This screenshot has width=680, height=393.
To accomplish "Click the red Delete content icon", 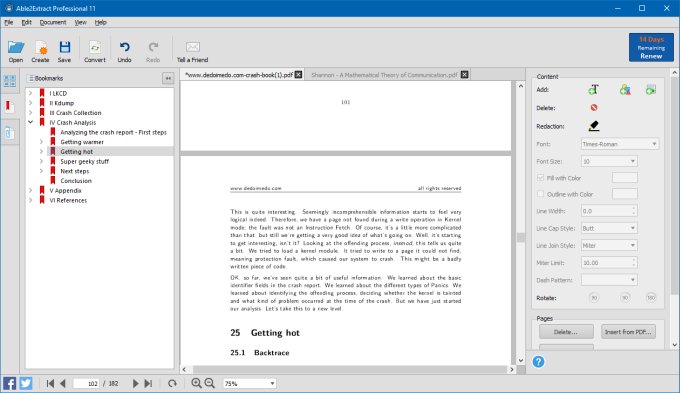I will (594, 108).
